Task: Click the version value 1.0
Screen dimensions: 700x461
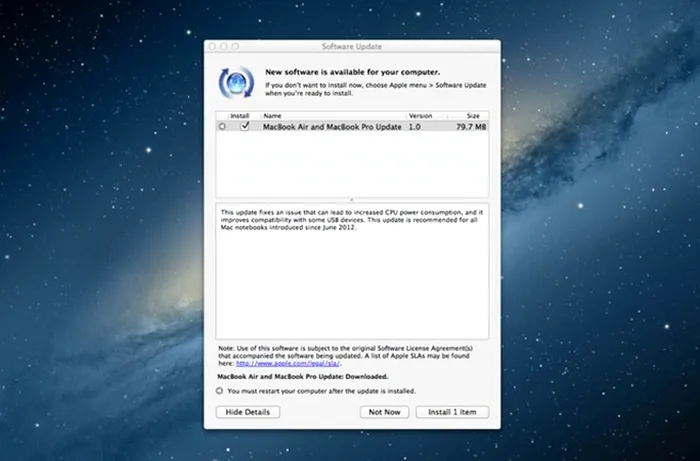Action: click(415, 127)
